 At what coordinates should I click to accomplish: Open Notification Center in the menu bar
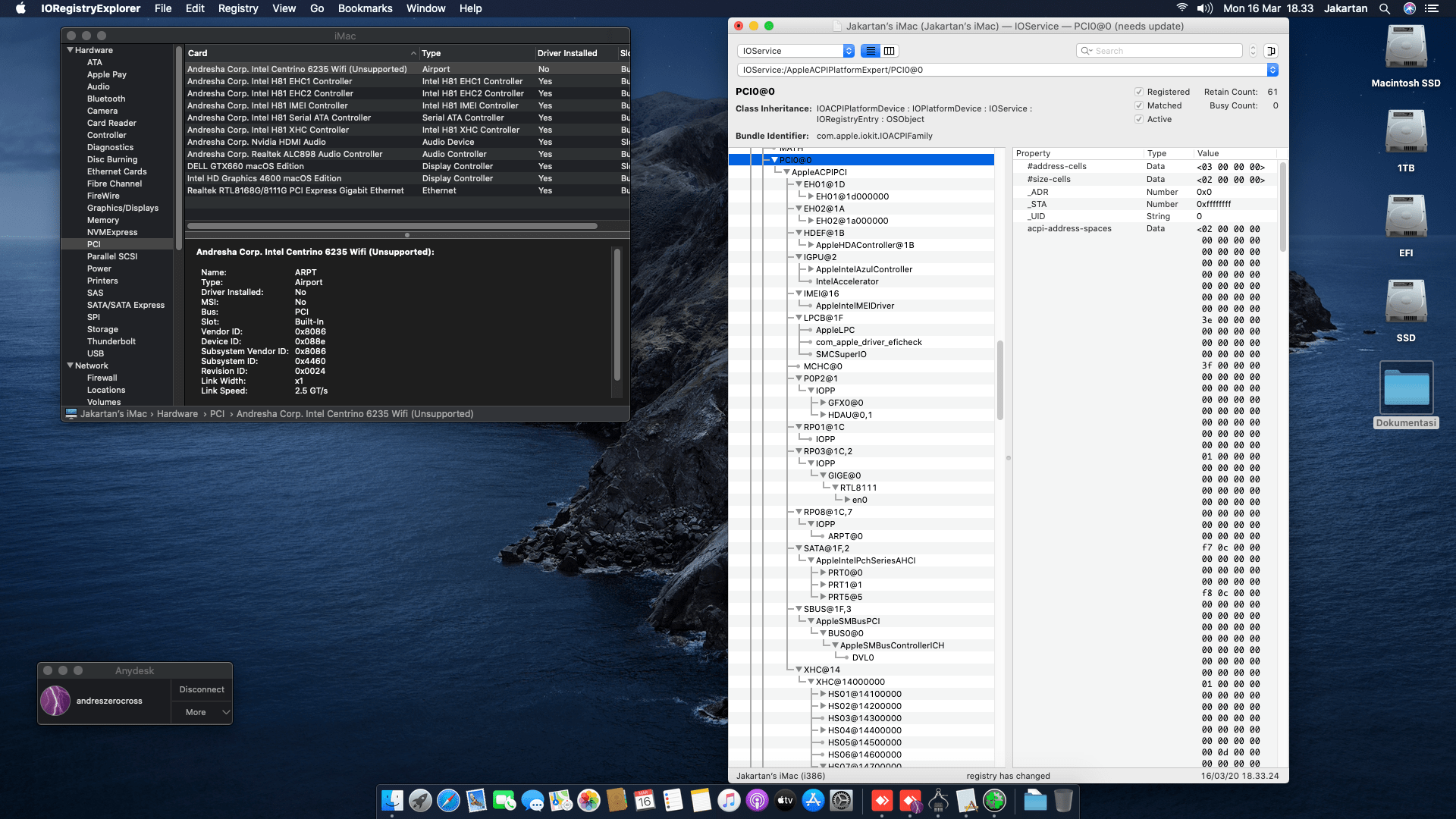[1432, 8]
